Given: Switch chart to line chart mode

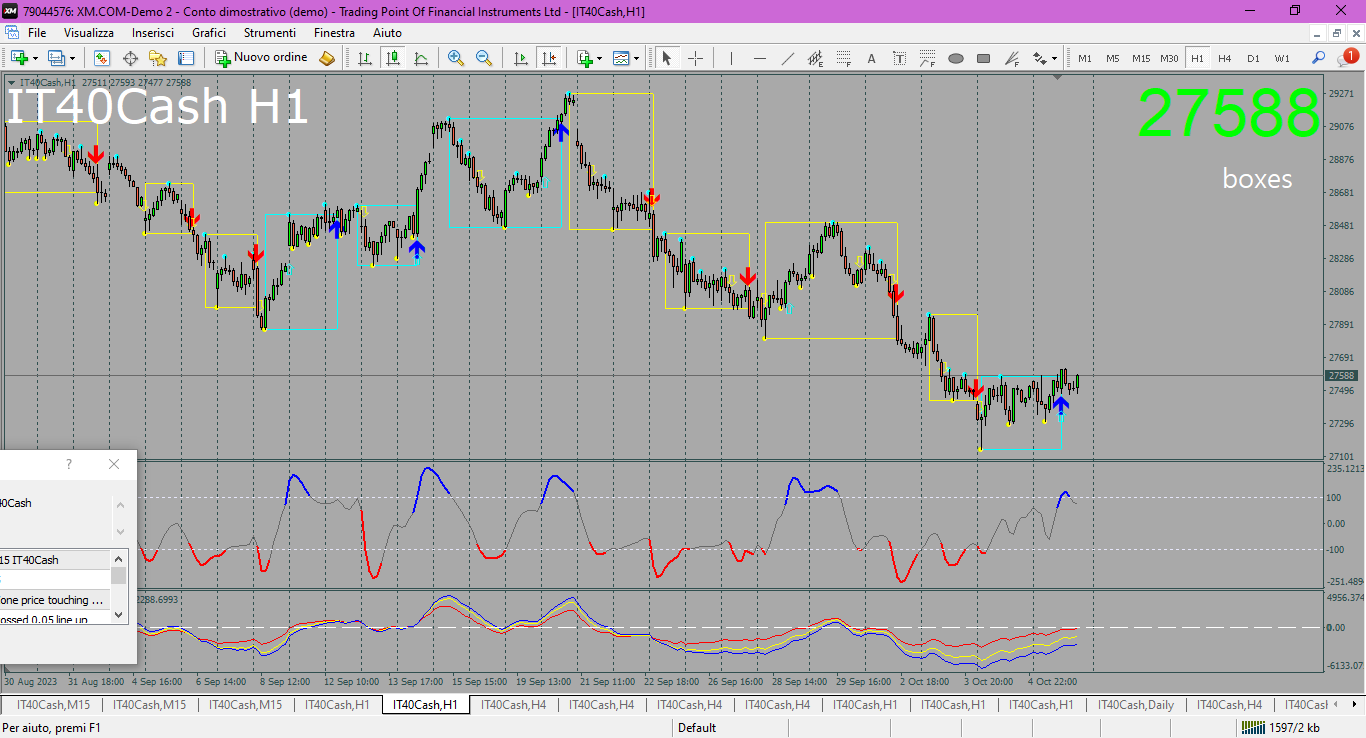Looking at the screenshot, I should pyautogui.click(x=421, y=58).
